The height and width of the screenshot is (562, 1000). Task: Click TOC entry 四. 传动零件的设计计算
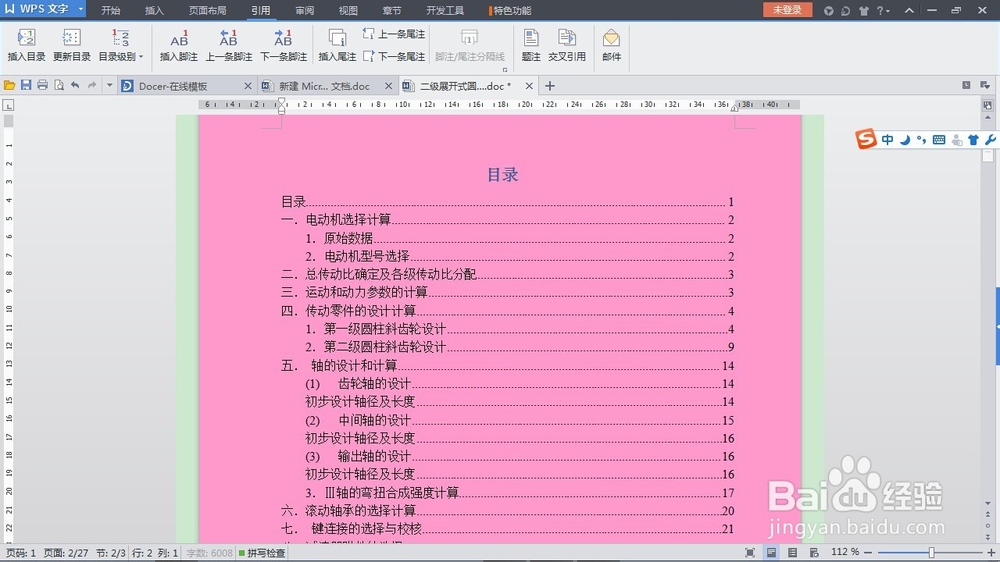click(508, 311)
